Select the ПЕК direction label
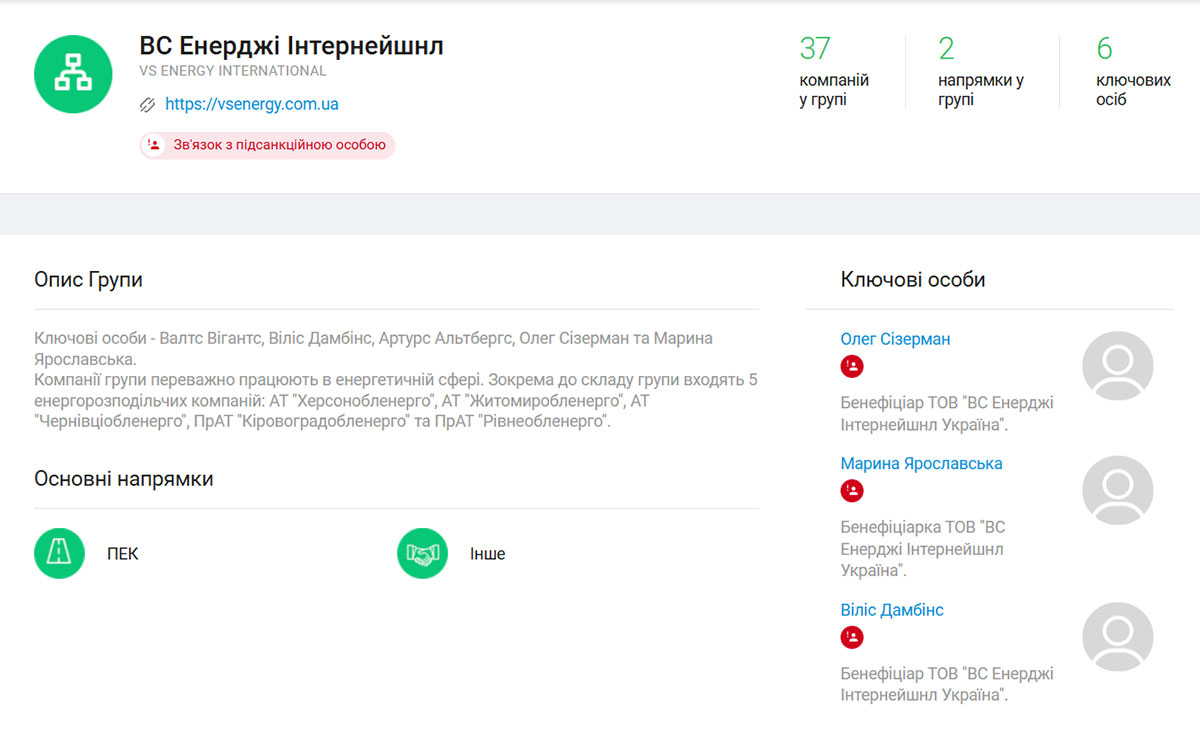Screen dimensions: 1200x730 point(122,554)
